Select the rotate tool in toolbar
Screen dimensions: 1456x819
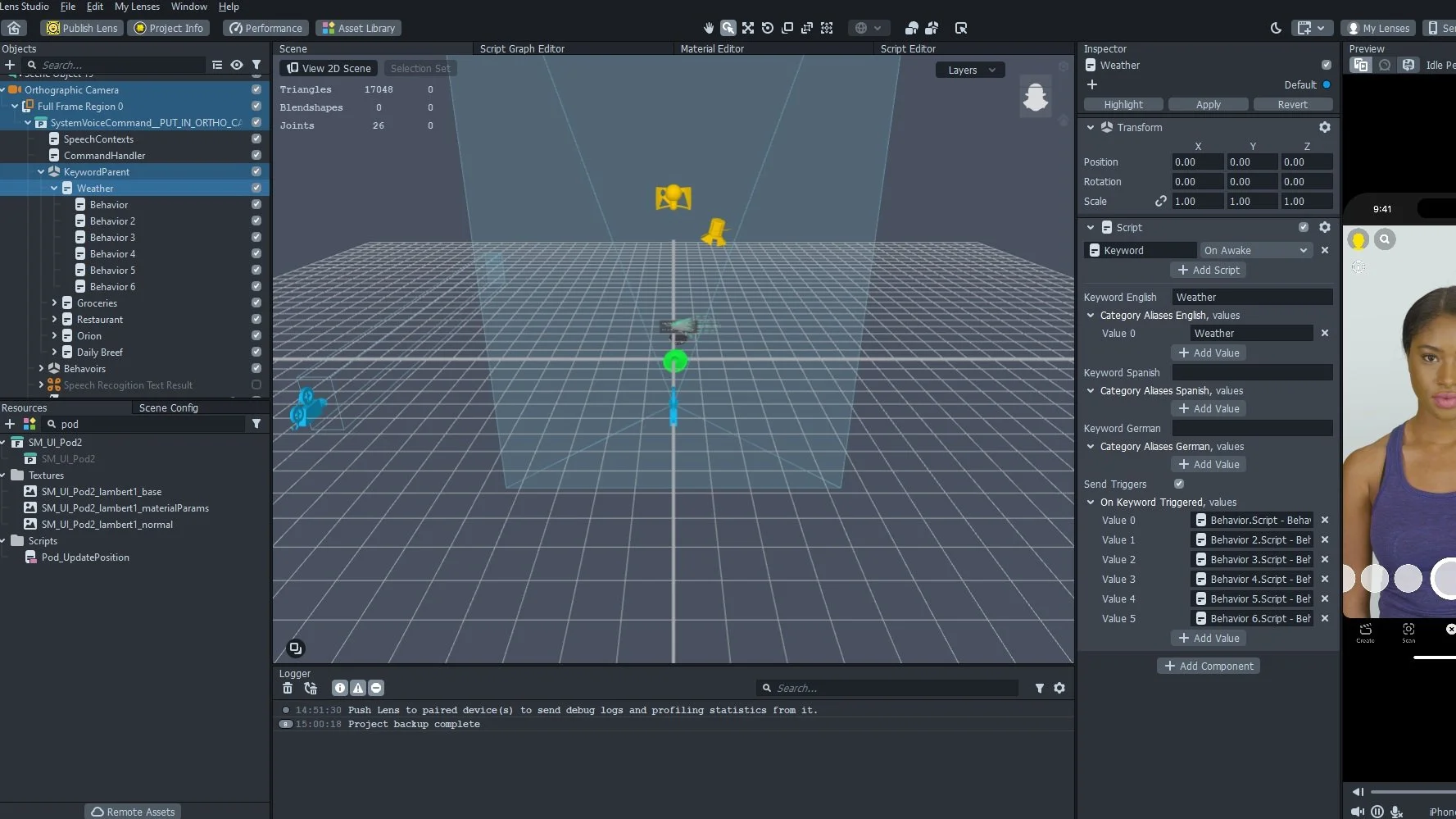768,28
